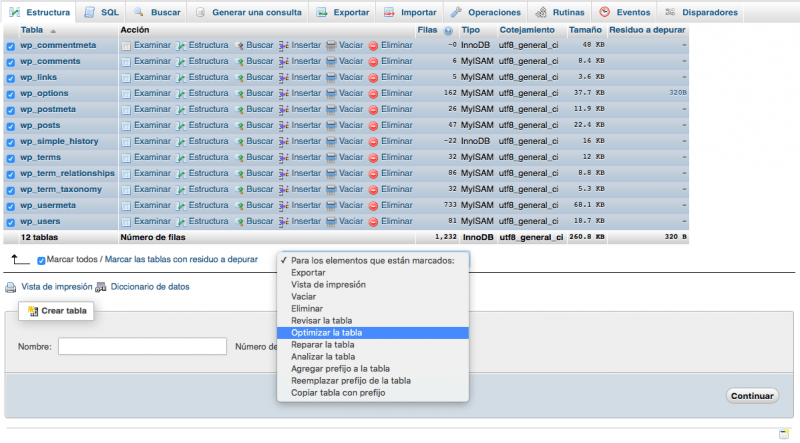
Task: Click red Eliminar icon for wp_posts
Action: (x=373, y=126)
